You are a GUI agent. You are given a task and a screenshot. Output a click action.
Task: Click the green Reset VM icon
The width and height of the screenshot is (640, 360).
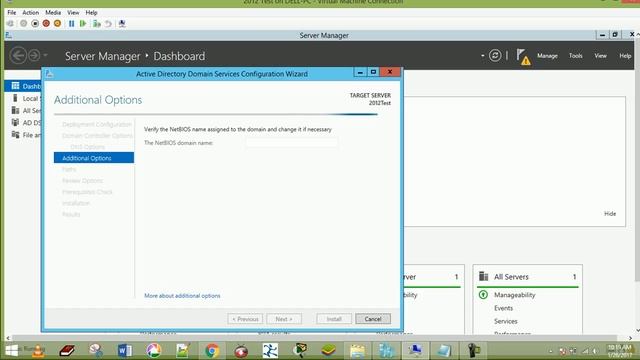point(83,24)
